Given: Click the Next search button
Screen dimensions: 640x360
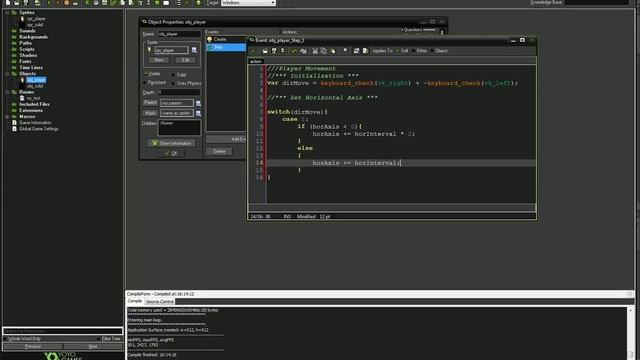Looking at the screenshot, I should 93,346.
